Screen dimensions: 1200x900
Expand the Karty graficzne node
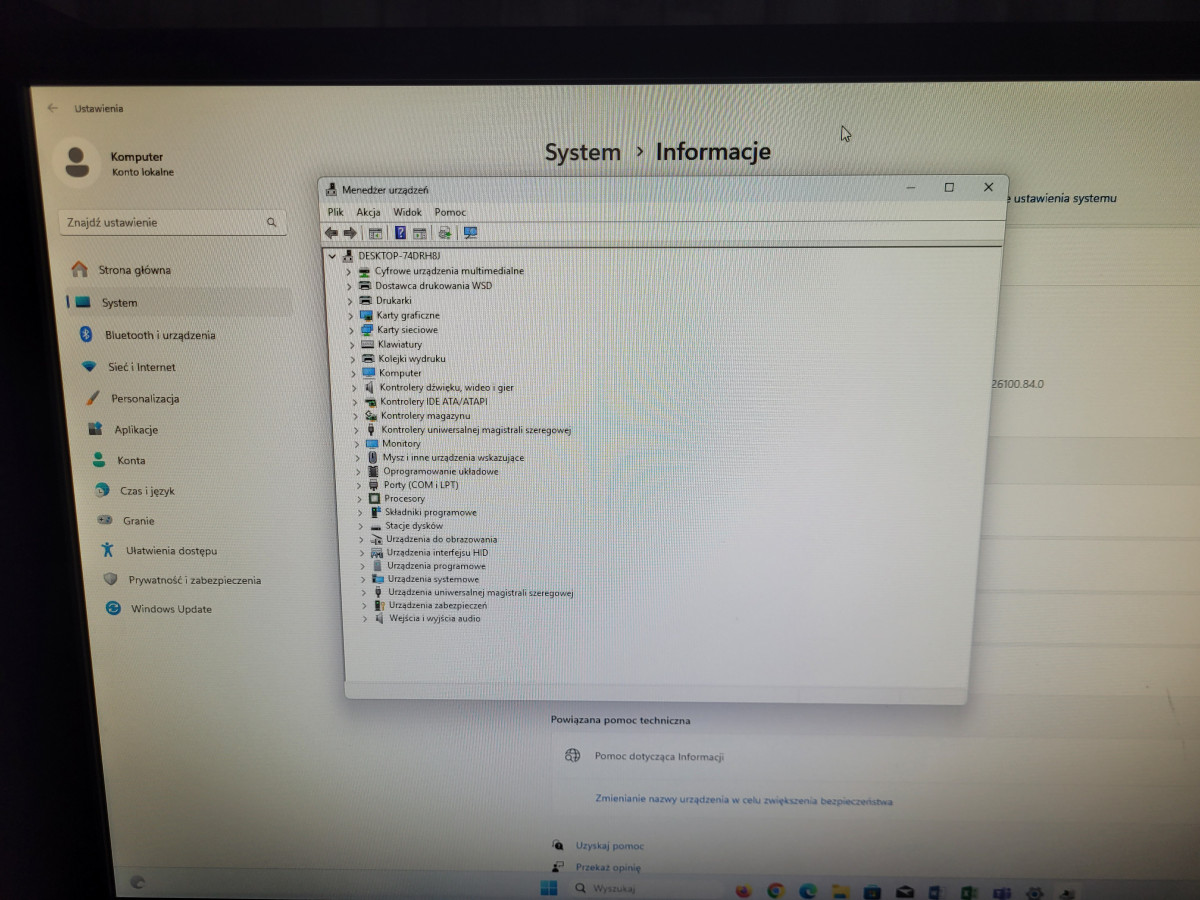(x=349, y=315)
